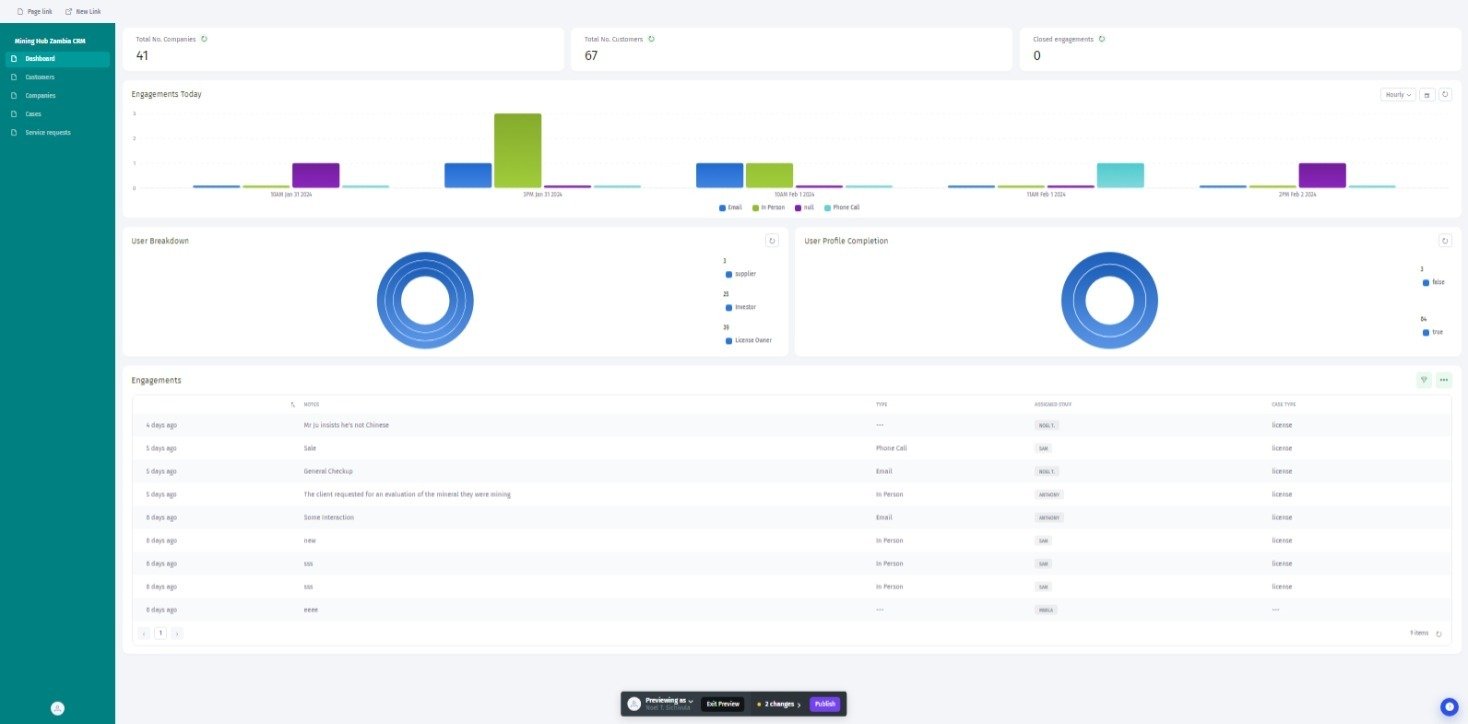
Task: Click the Page link label
Action: pos(40,11)
